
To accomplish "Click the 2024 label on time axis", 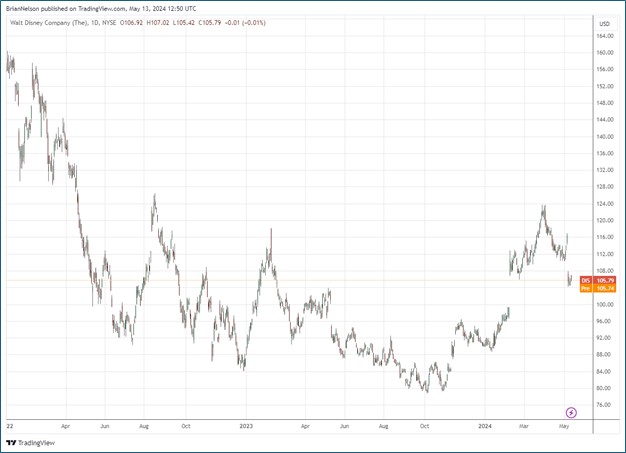I will coord(486,424).
